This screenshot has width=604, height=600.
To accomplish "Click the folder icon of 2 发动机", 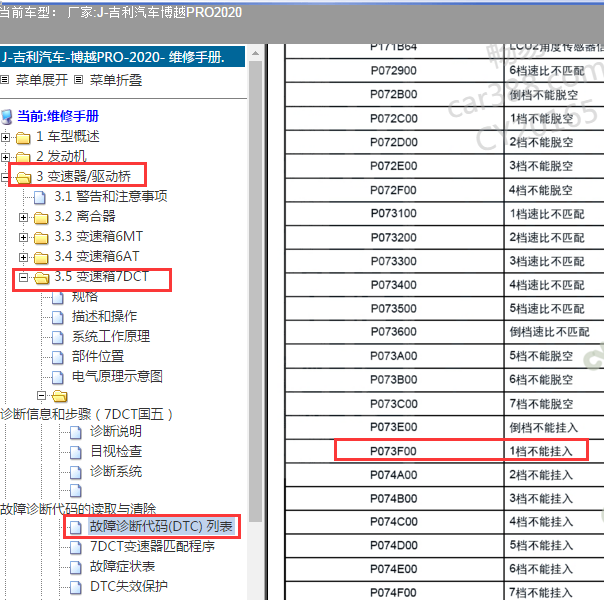I will point(23,157).
